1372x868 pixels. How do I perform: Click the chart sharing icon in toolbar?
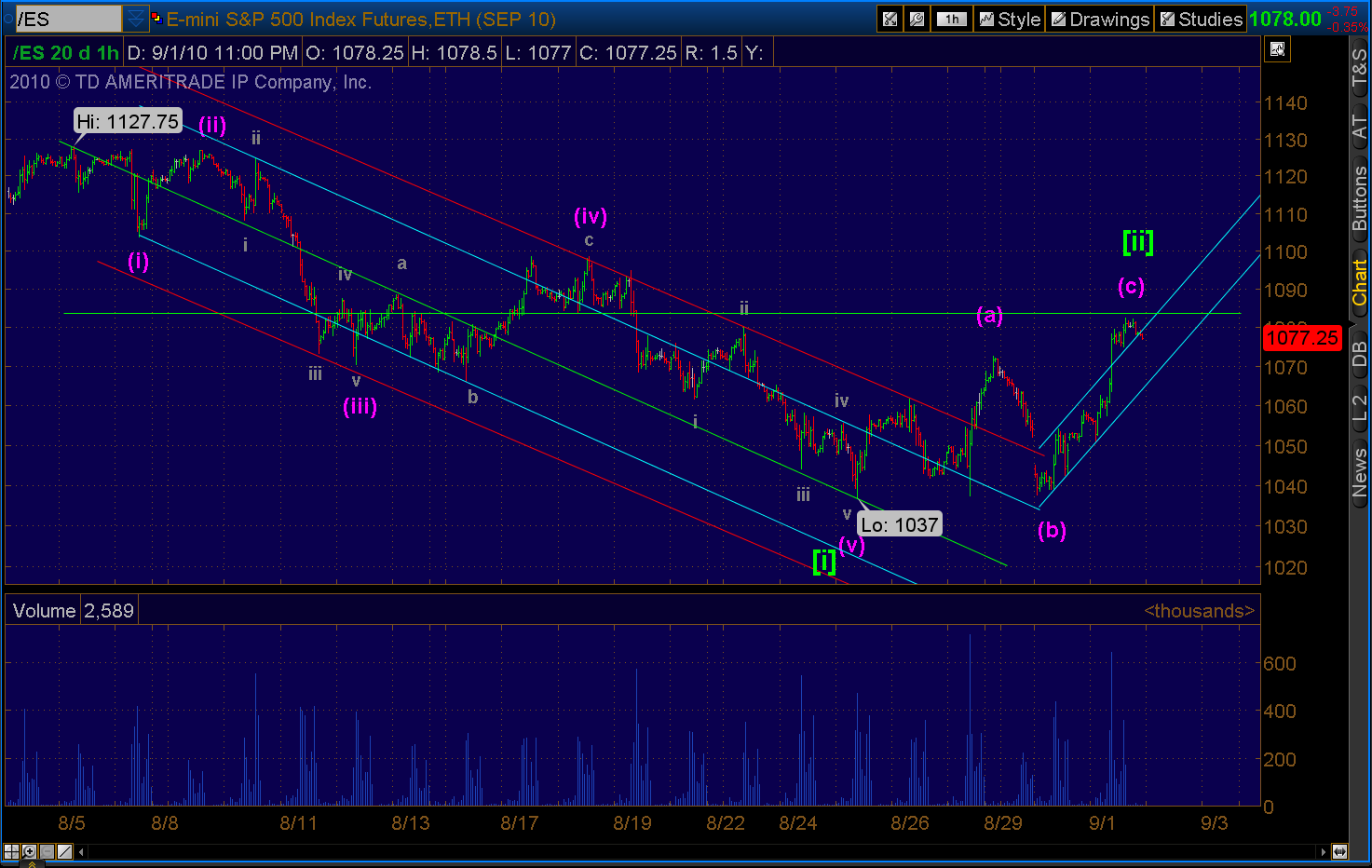[x=890, y=19]
